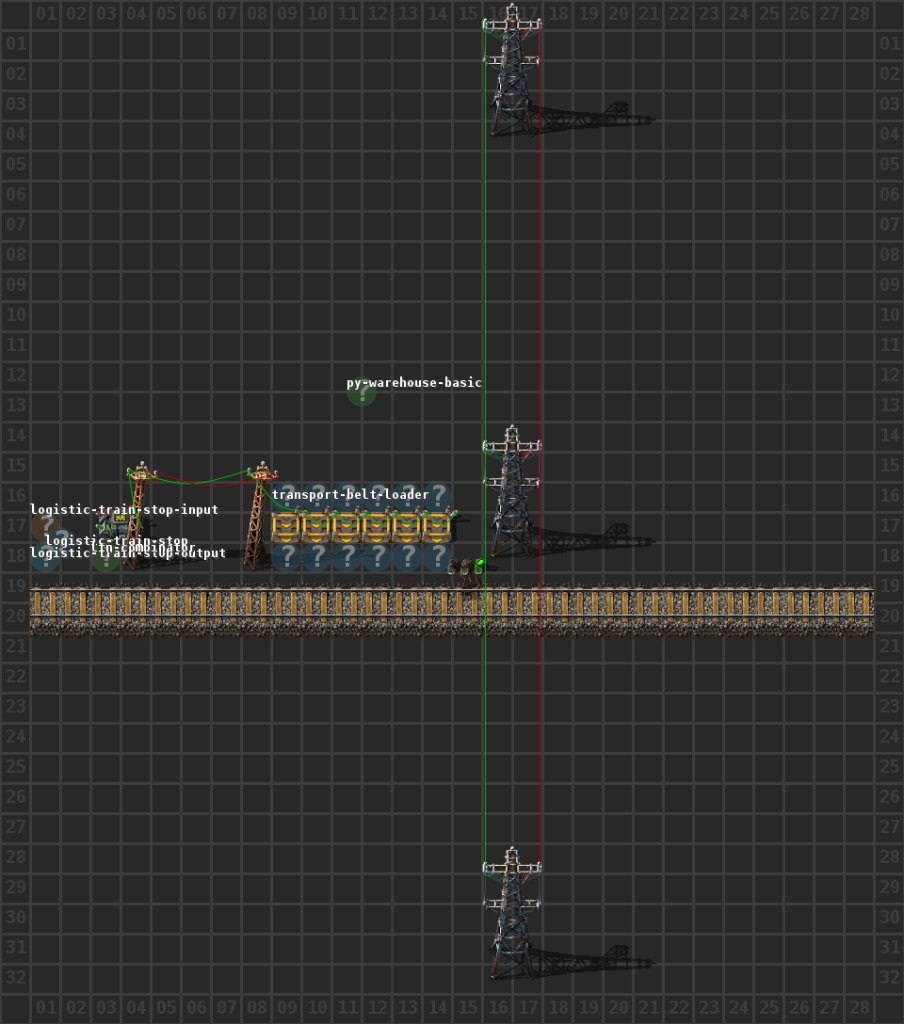The image size is (904, 1024).
Task: Click the rightmost question mark above the inserters
Action: [437, 495]
